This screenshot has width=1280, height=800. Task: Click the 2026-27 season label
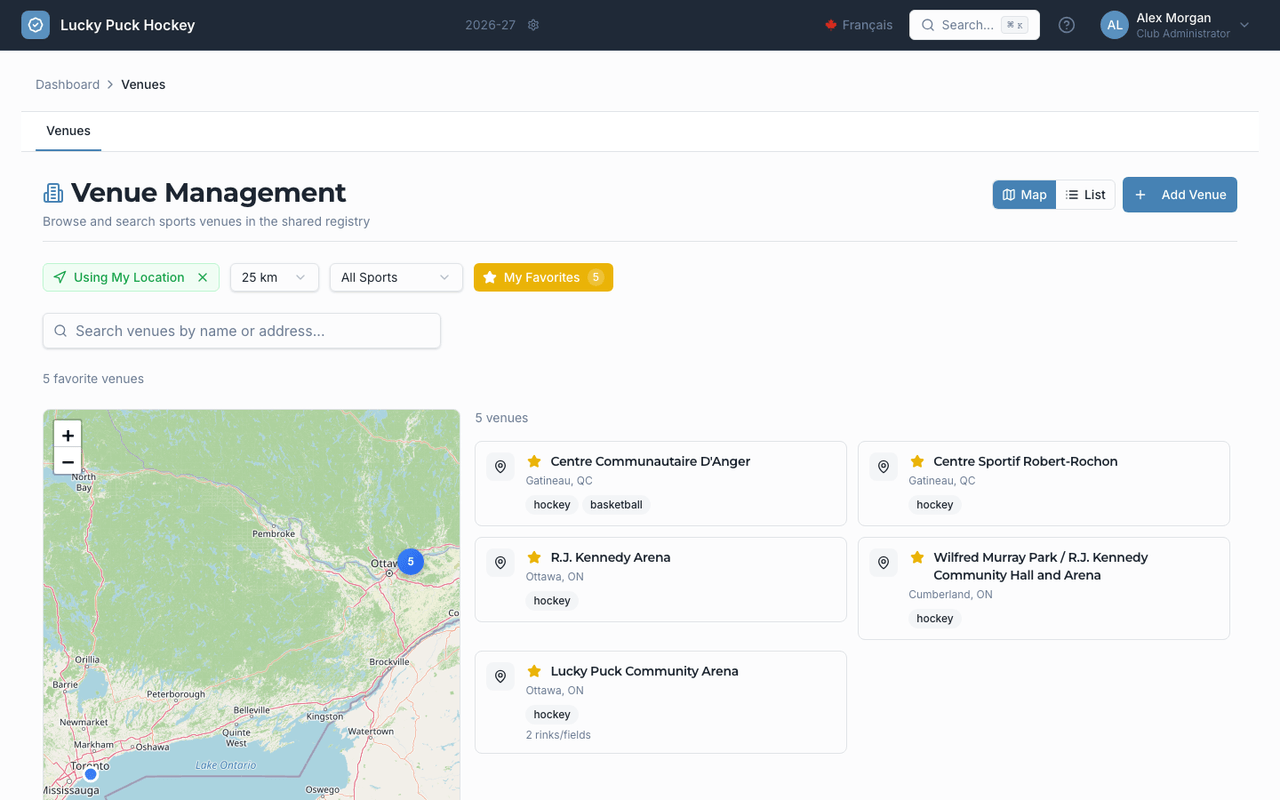click(x=490, y=25)
